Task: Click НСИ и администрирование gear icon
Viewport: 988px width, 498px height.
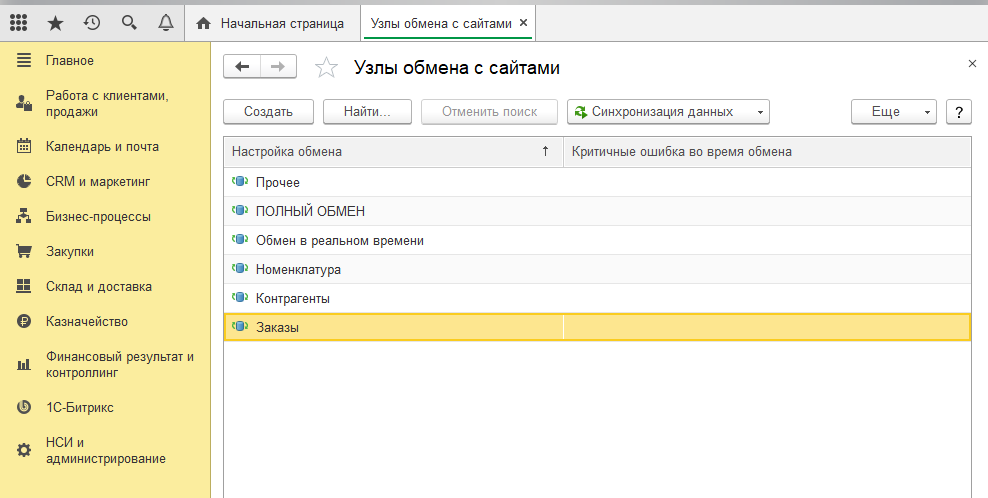Action: point(24,450)
